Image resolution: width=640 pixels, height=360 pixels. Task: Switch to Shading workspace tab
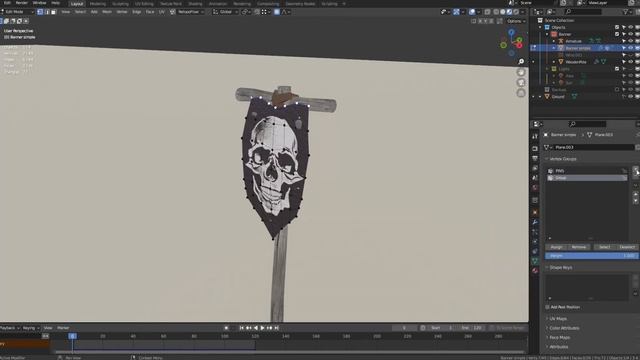pyautogui.click(x=195, y=4)
